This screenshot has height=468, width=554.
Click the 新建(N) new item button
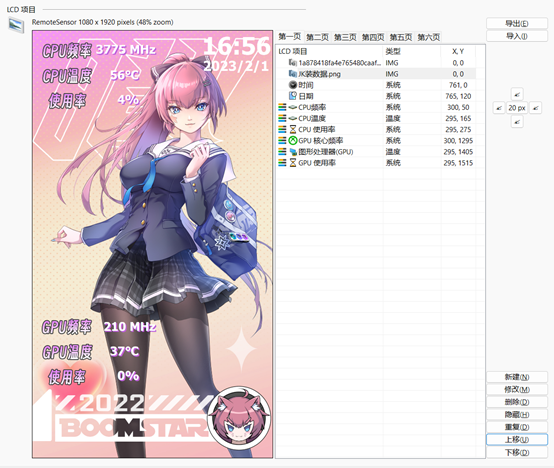pos(517,377)
